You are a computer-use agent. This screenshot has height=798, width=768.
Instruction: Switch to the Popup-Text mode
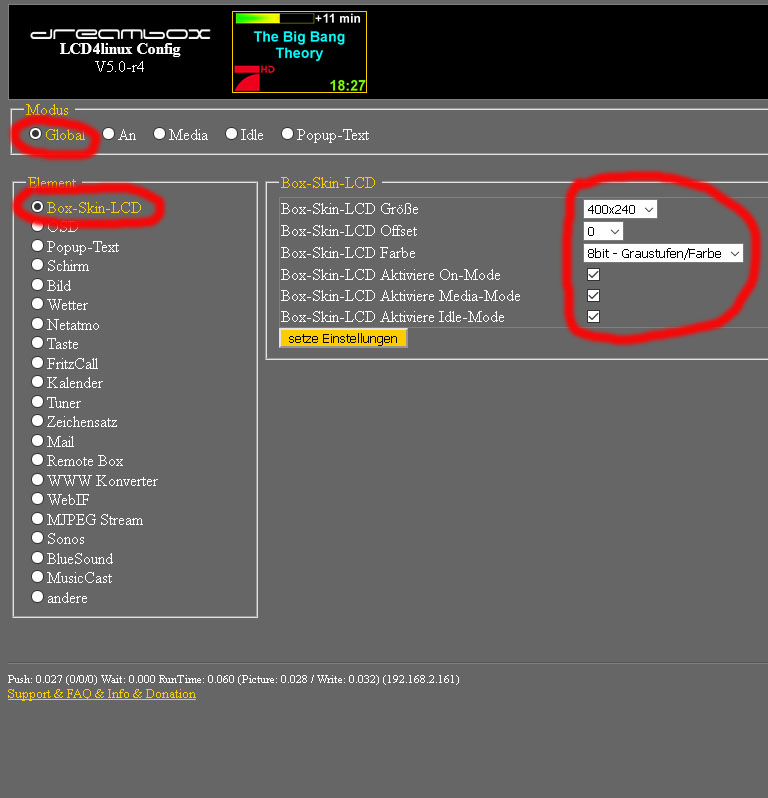pyautogui.click(x=288, y=134)
